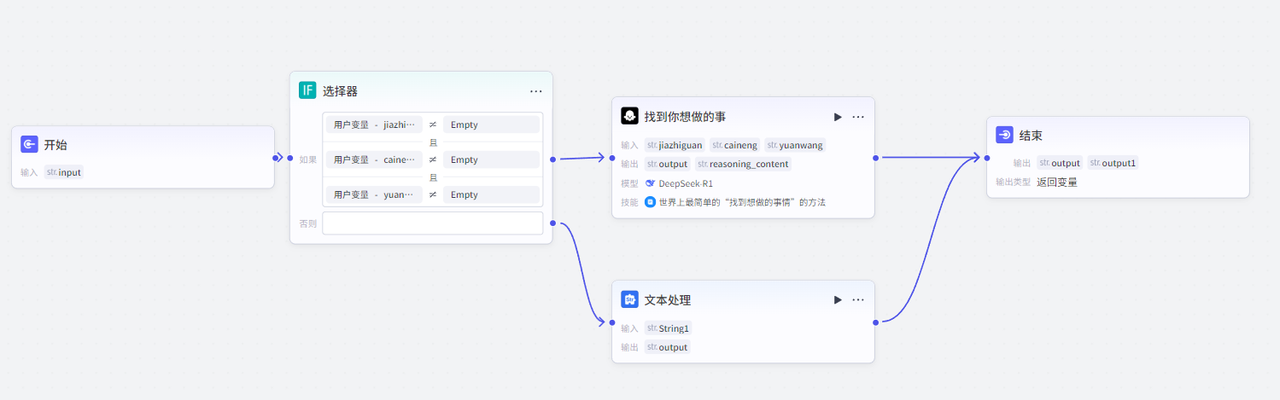
Task: Click the 文本处理 node icon
Action: click(629, 300)
